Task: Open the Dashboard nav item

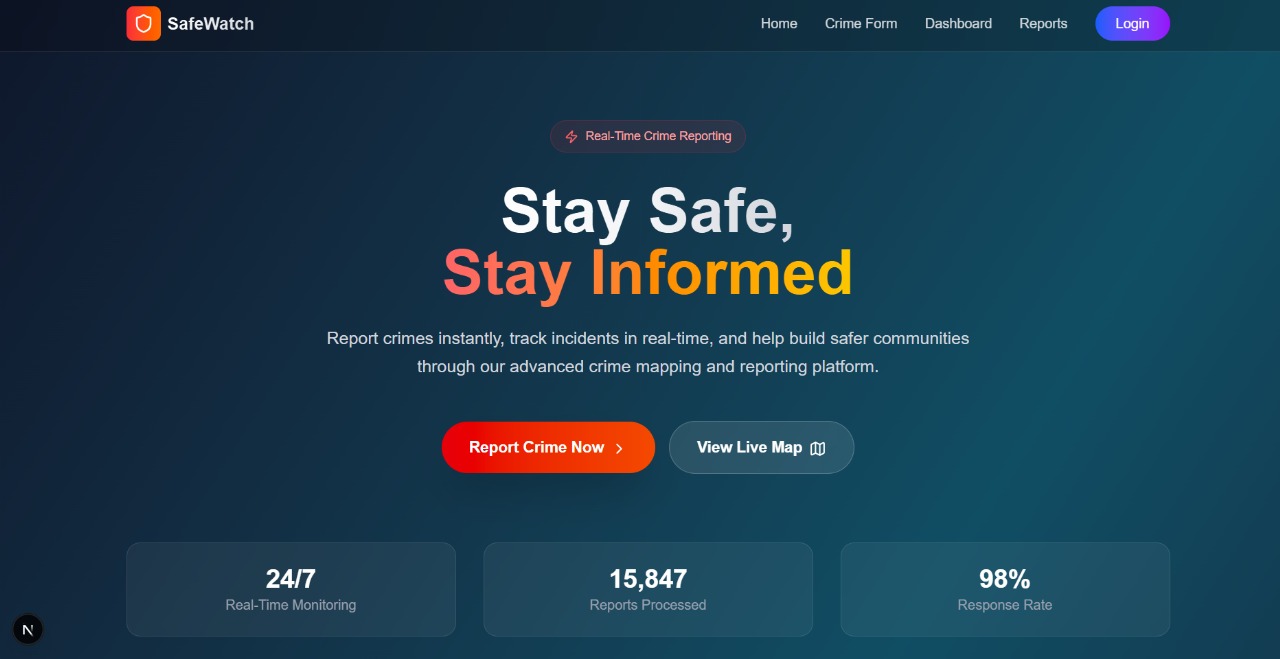Action: coord(958,23)
